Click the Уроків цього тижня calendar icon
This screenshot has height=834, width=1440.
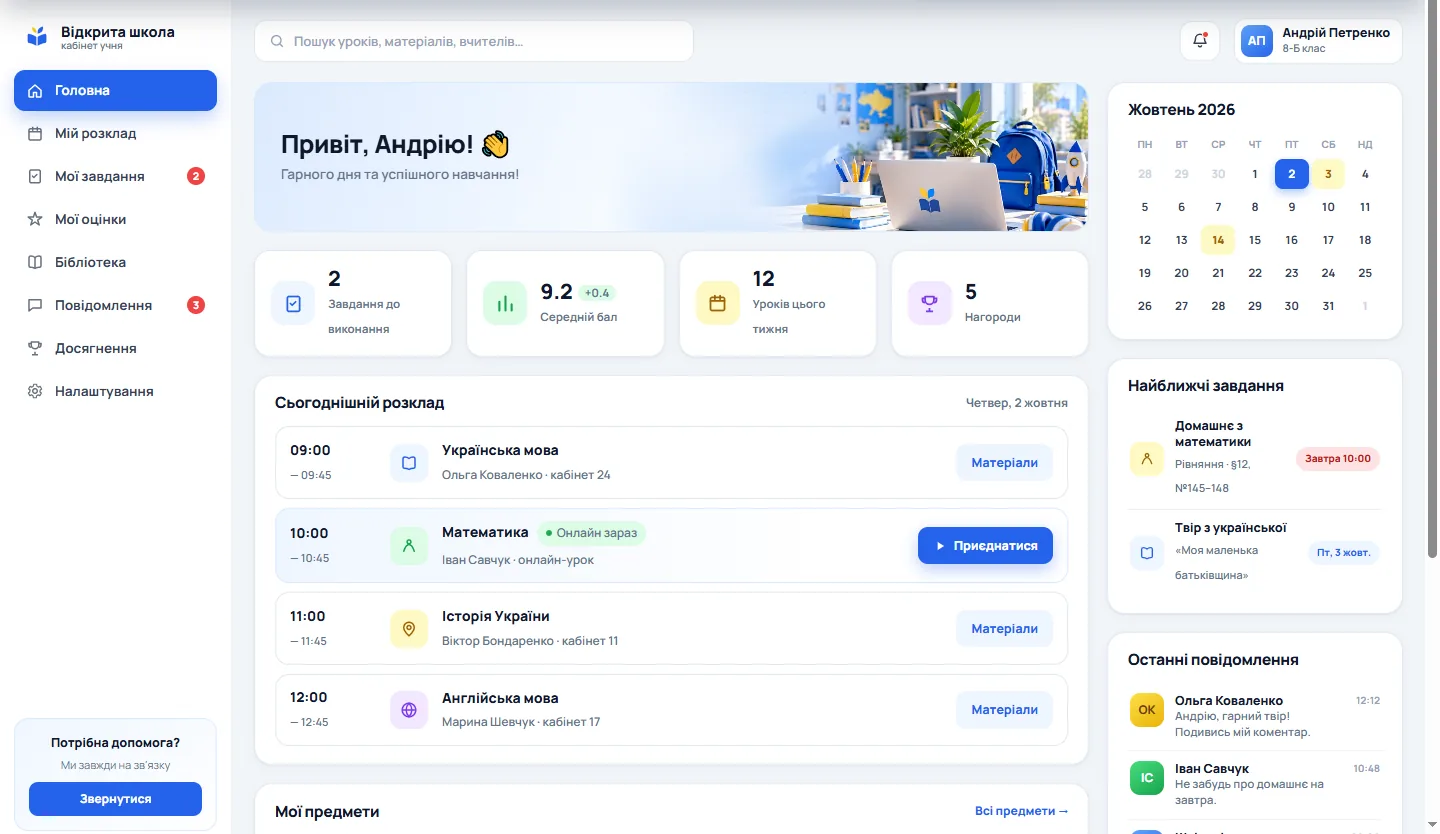(717, 303)
